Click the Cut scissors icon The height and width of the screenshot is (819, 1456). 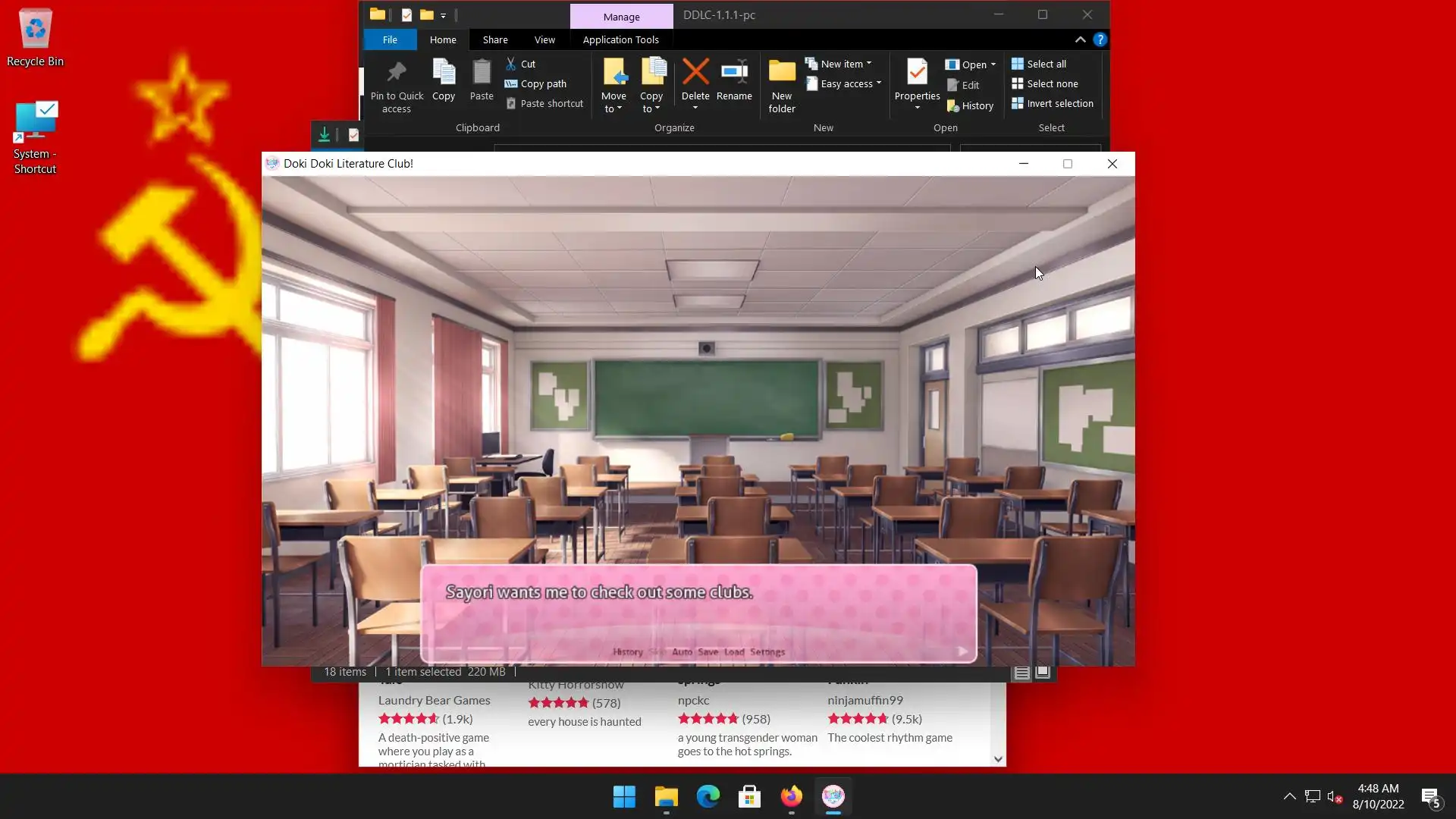pos(511,64)
